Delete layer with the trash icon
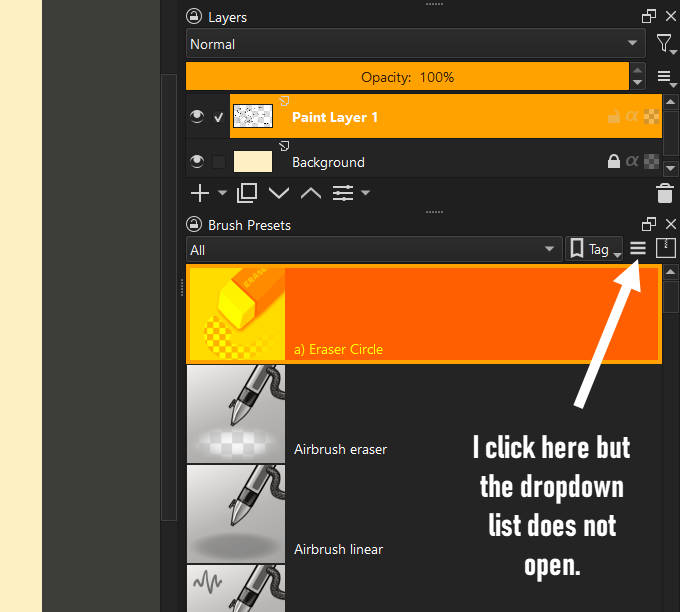 click(x=664, y=193)
